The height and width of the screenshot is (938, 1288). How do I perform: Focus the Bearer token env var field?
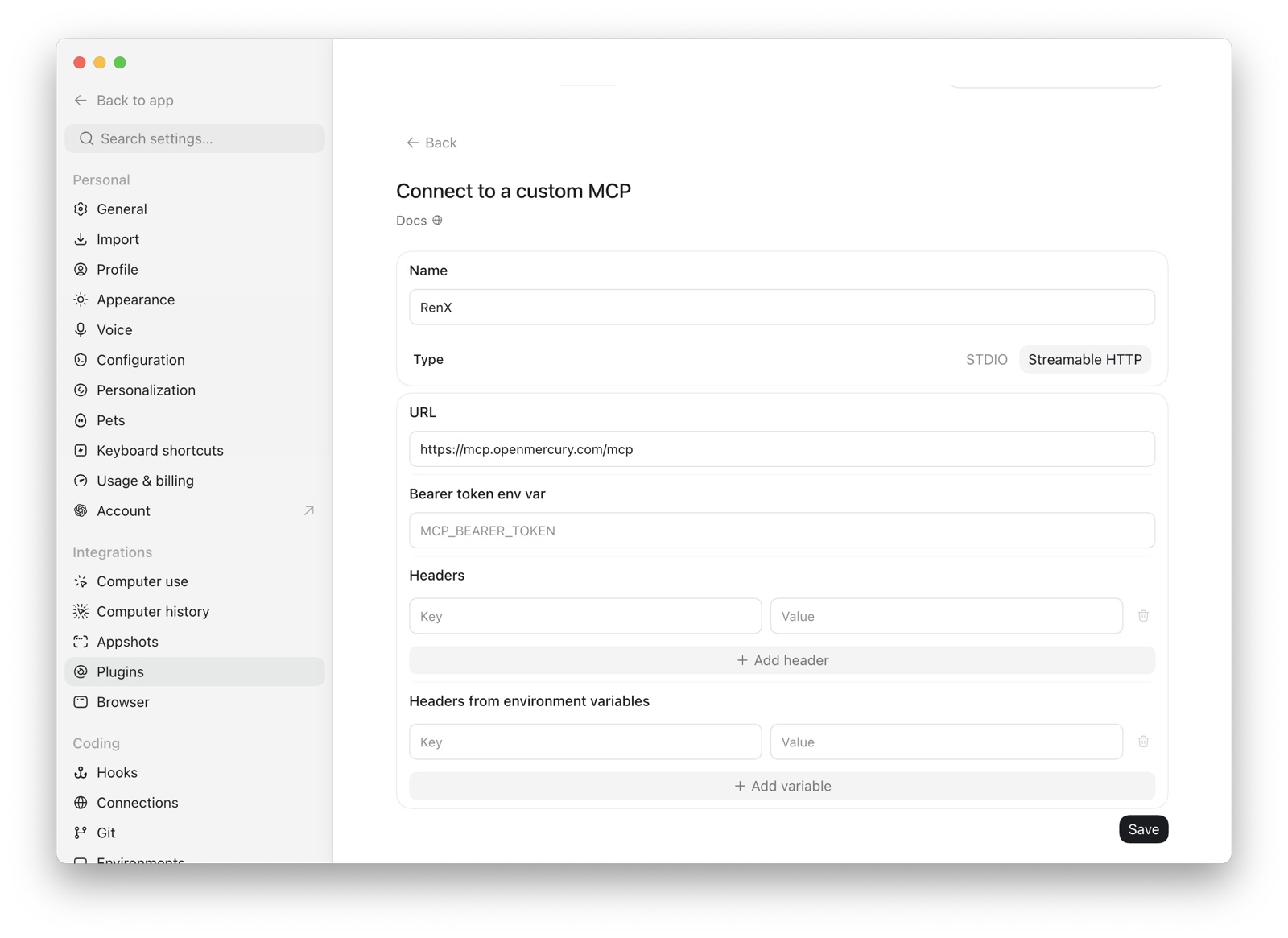point(782,531)
